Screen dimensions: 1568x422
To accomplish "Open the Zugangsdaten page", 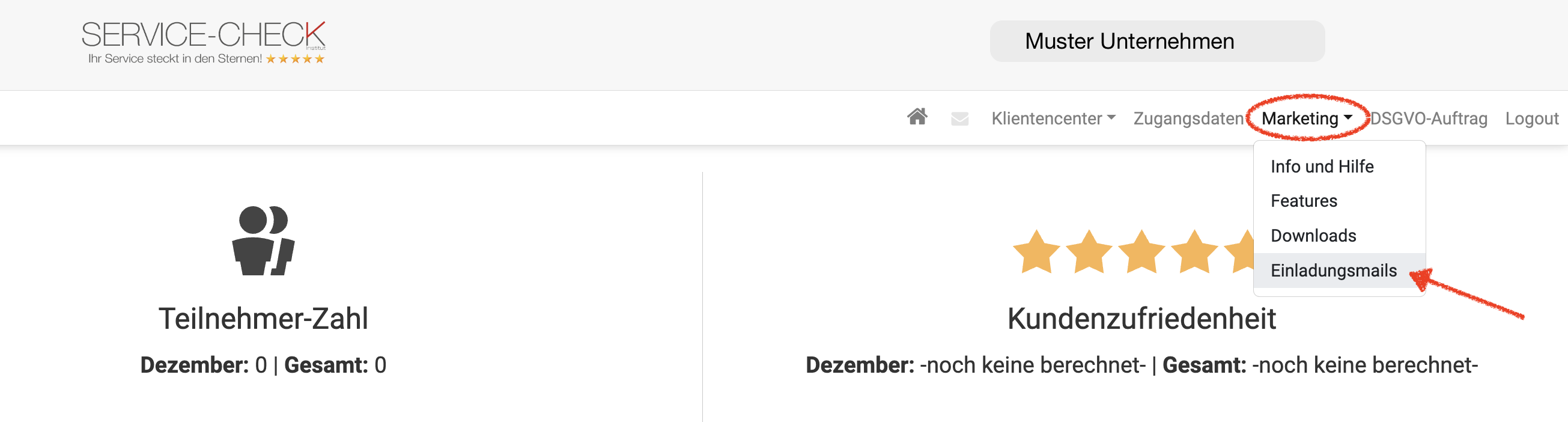I will click(1188, 118).
